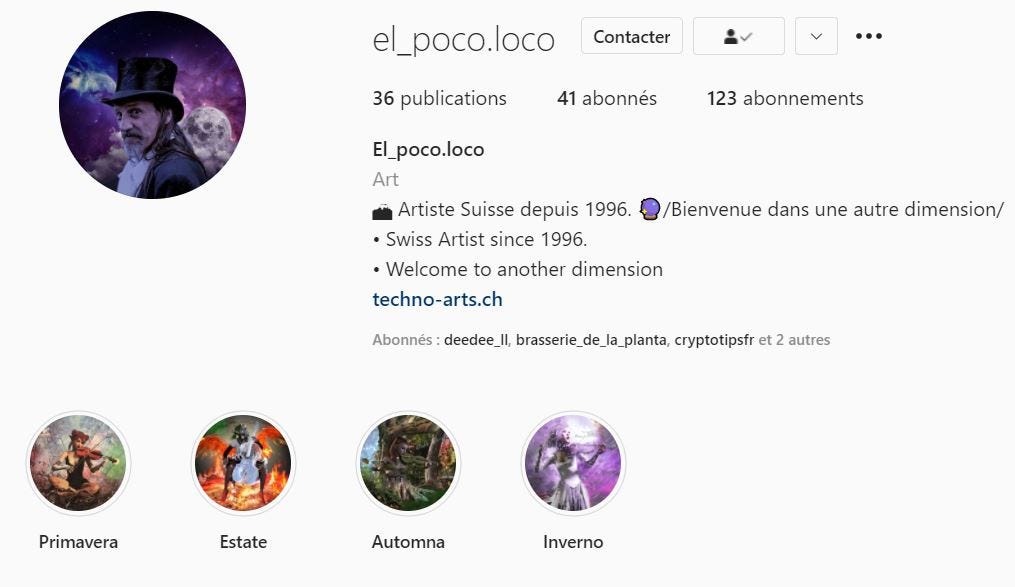This screenshot has height=587, width=1015.
Task: Click the Primavera highlight label
Action: 78,542
